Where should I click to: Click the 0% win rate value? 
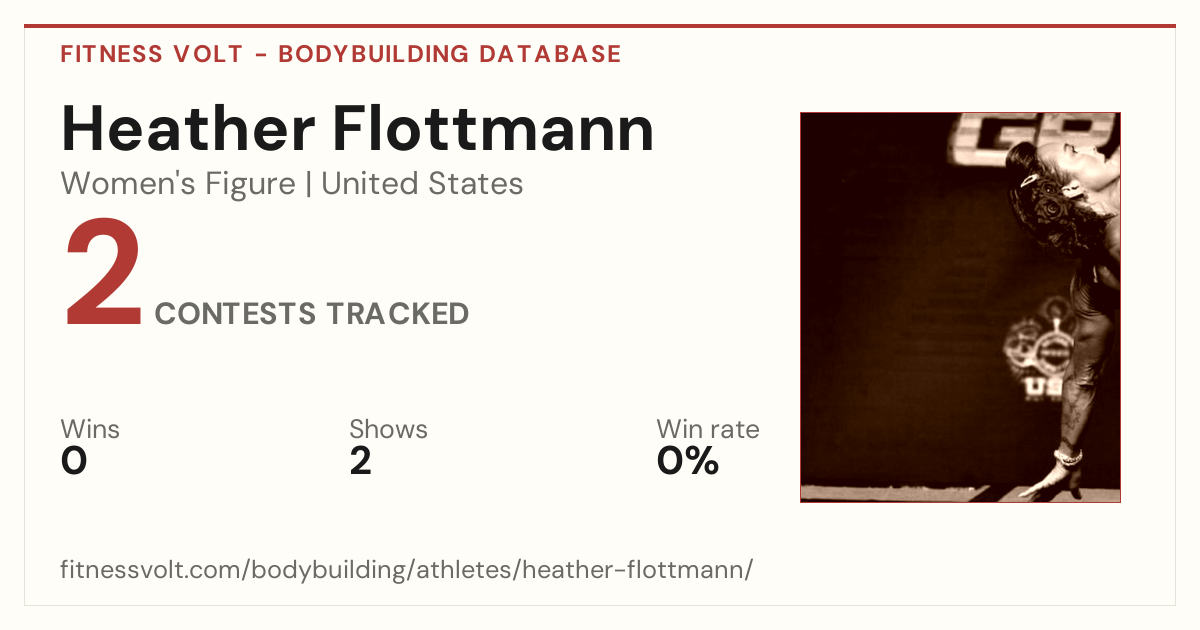click(688, 461)
